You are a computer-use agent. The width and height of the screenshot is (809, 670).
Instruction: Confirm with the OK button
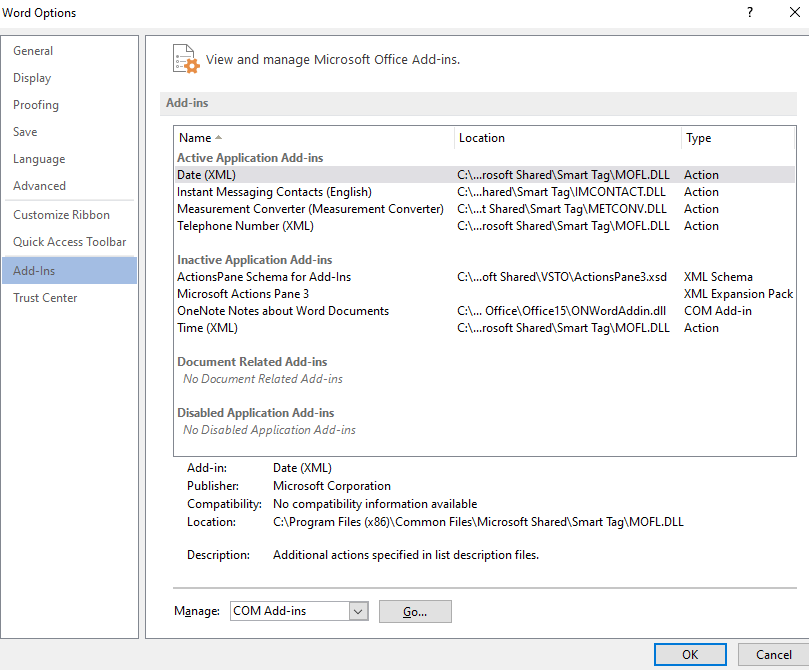pos(690,655)
